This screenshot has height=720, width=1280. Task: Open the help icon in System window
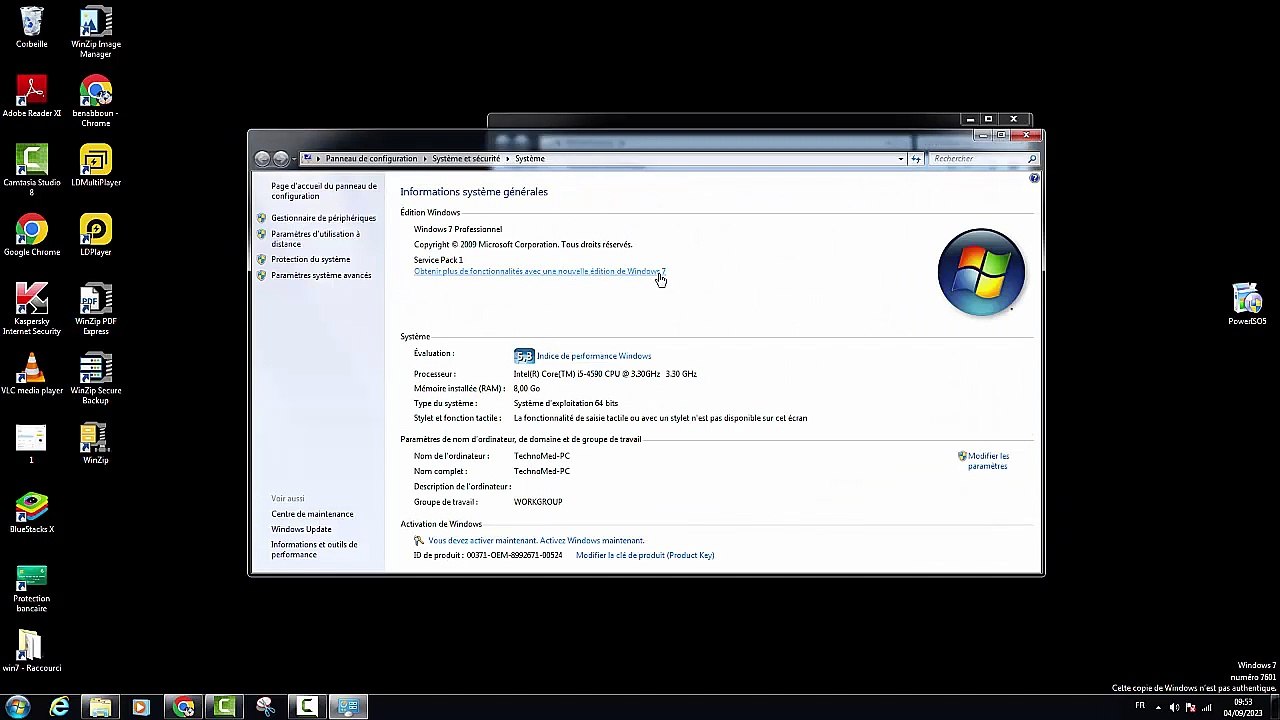point(1034,178)
